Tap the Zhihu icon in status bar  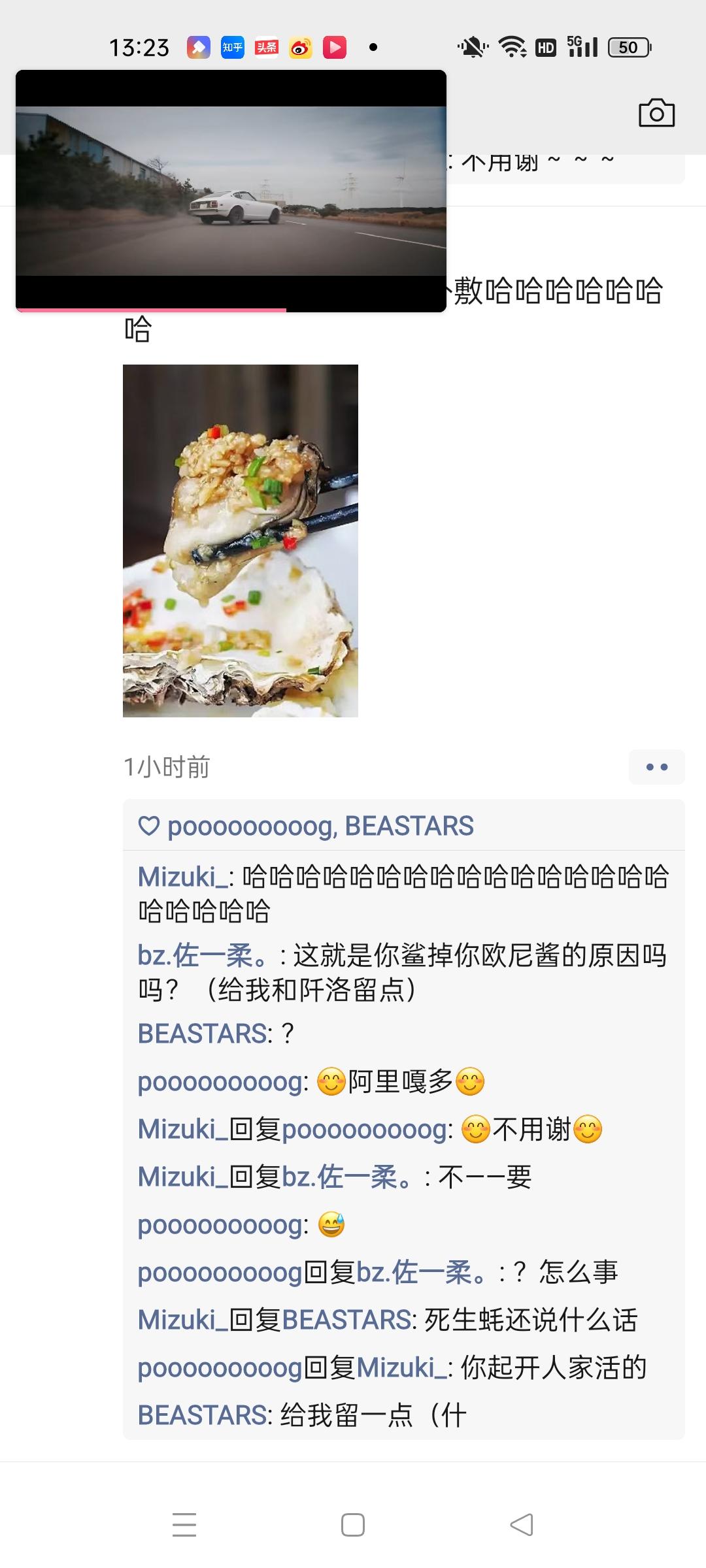click(x=232, y=47)
